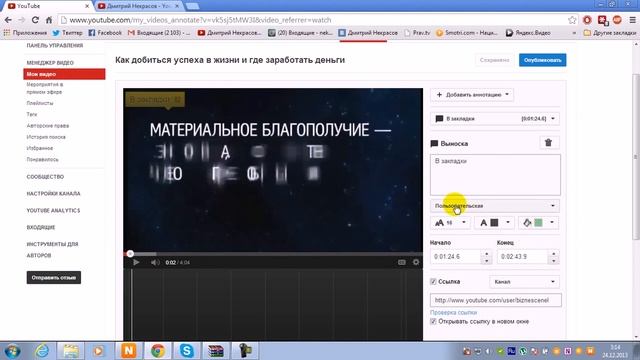
Task: Click the browser address bar
Action: (313, 20)
